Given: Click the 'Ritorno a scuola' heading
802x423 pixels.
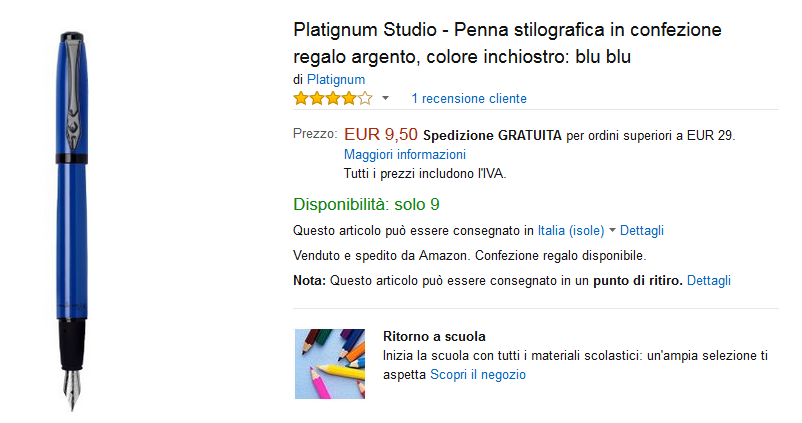Looking at the screenshot, I should point(433,336).
